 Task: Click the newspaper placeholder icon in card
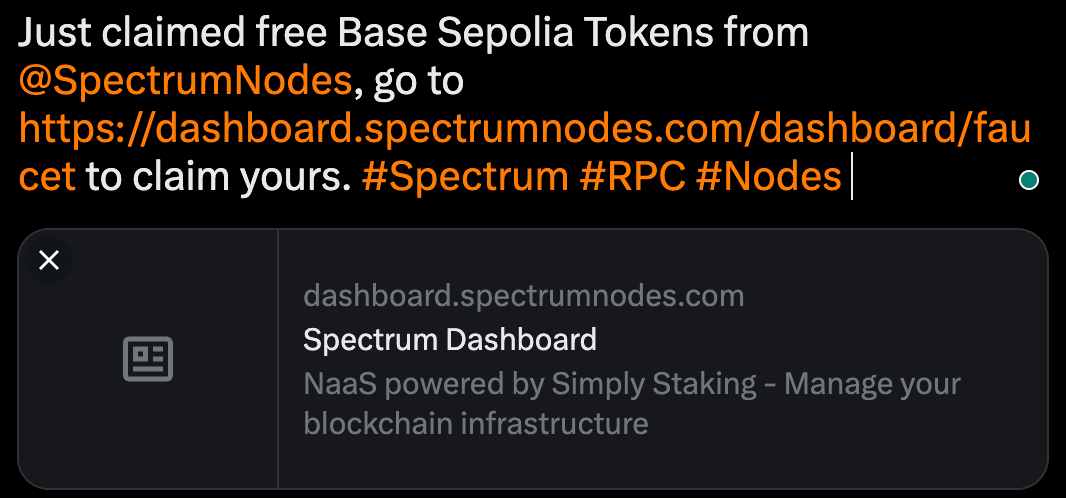148,359
